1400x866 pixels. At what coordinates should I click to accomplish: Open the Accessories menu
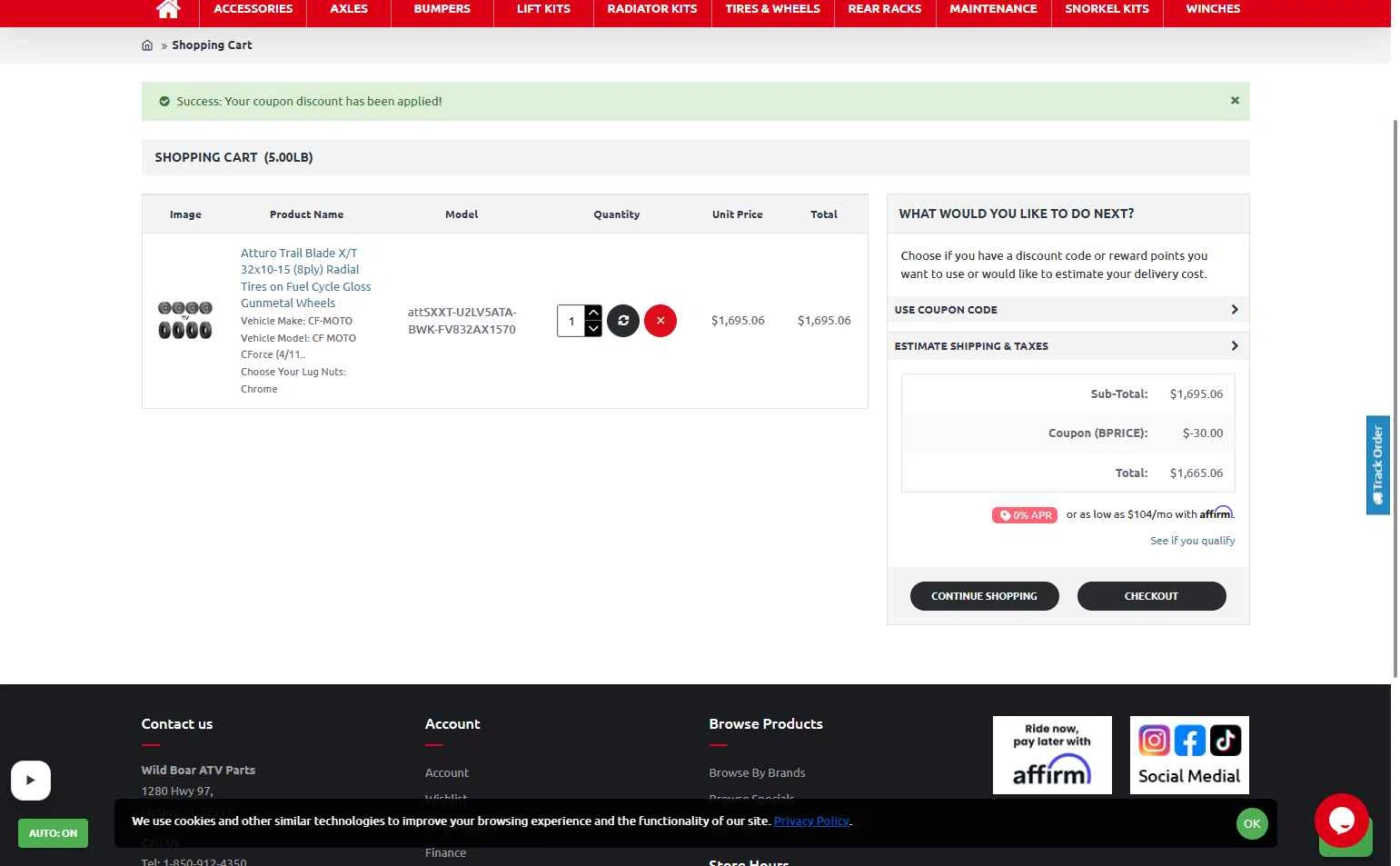tap(253, 9)
